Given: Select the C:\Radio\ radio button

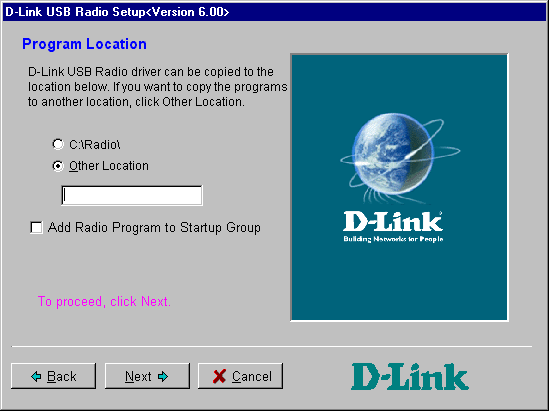Looking at the screenshot, I should [x=58, y=144].
